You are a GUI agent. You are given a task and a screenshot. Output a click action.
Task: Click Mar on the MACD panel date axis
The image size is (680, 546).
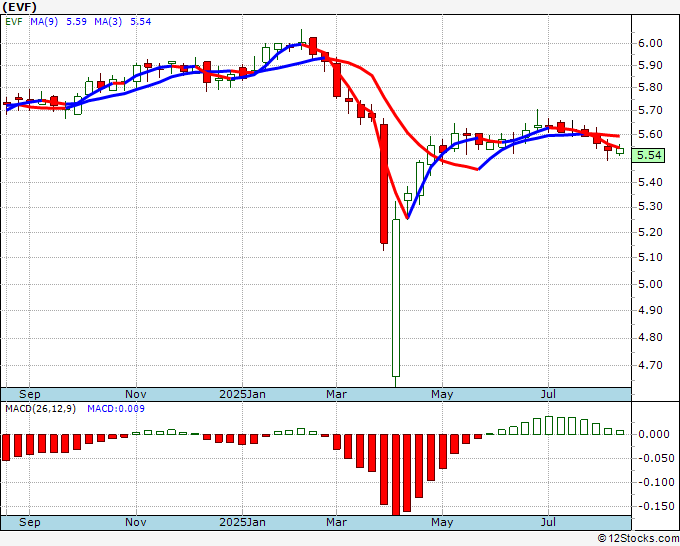[337, 522]
